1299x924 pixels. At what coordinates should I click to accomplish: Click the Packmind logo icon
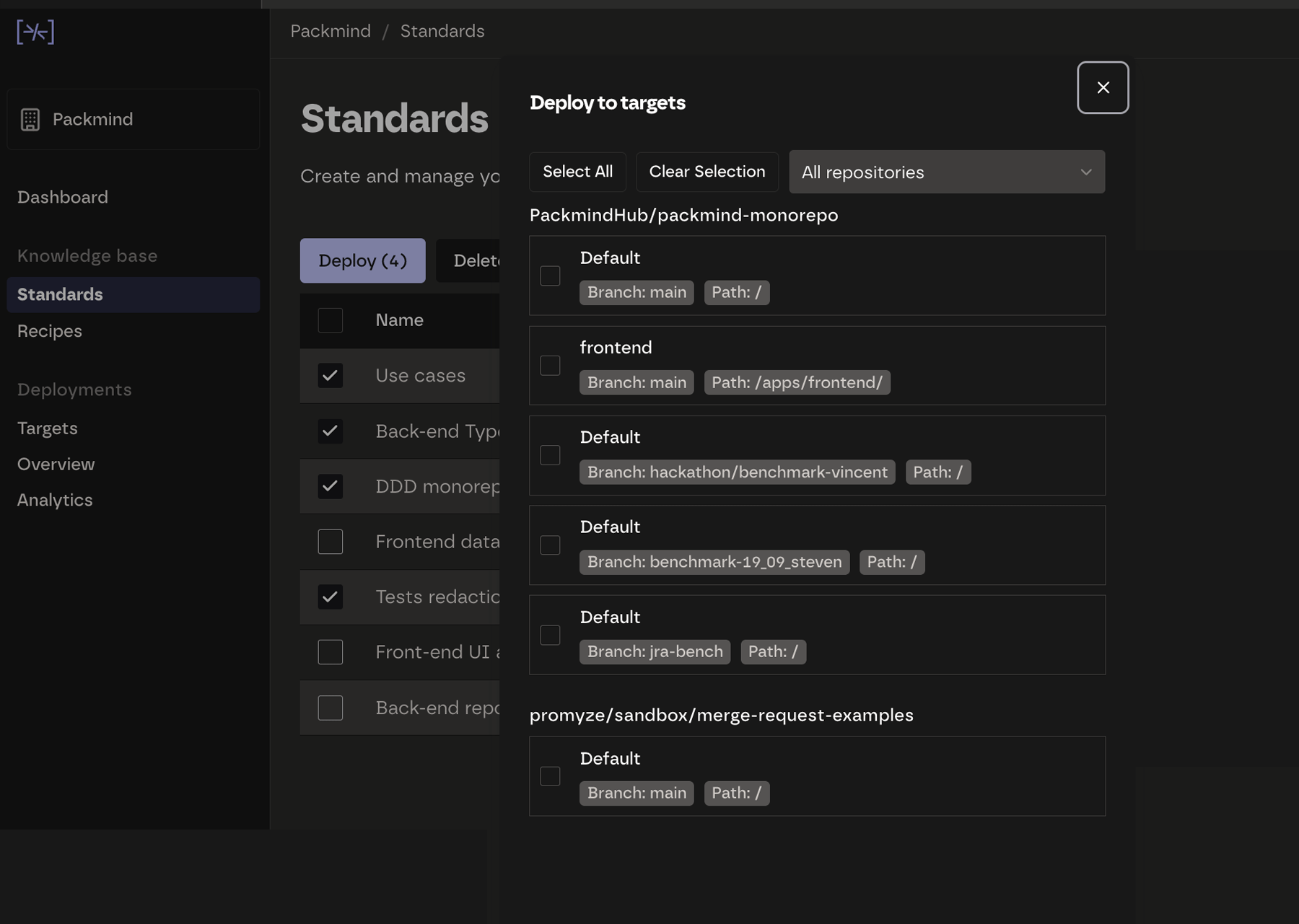click(x=35, y=32)
